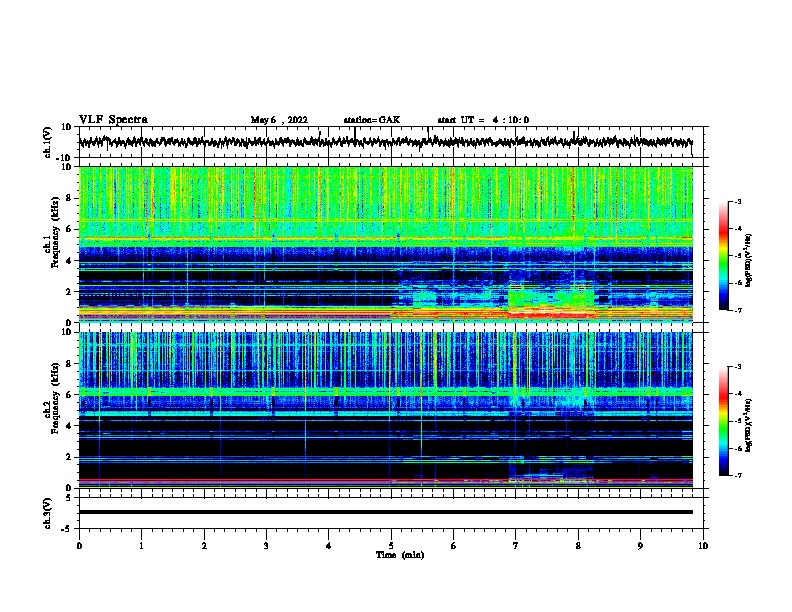Click the "-7" label on ch.2 colorbar
Screen dimensions: 792x612
737,476
